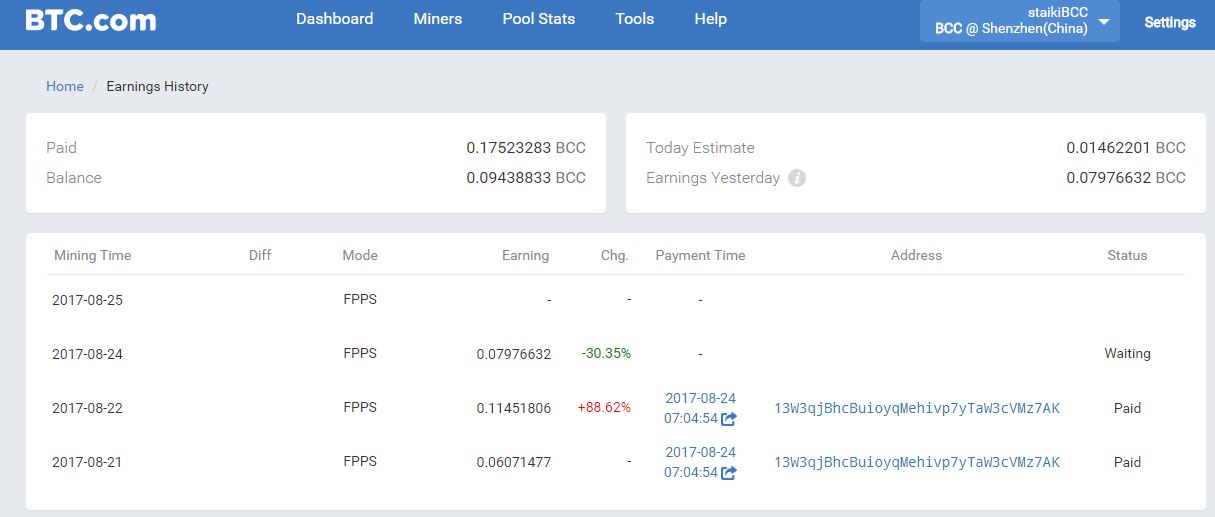Viewport: 1215px width, 517px height.
Task: Open the Help menu item
Action: click(710, 19)
